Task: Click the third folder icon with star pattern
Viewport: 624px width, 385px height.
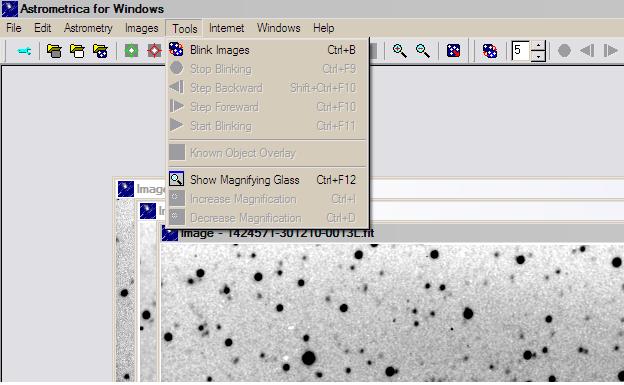Action: [100, 51]
